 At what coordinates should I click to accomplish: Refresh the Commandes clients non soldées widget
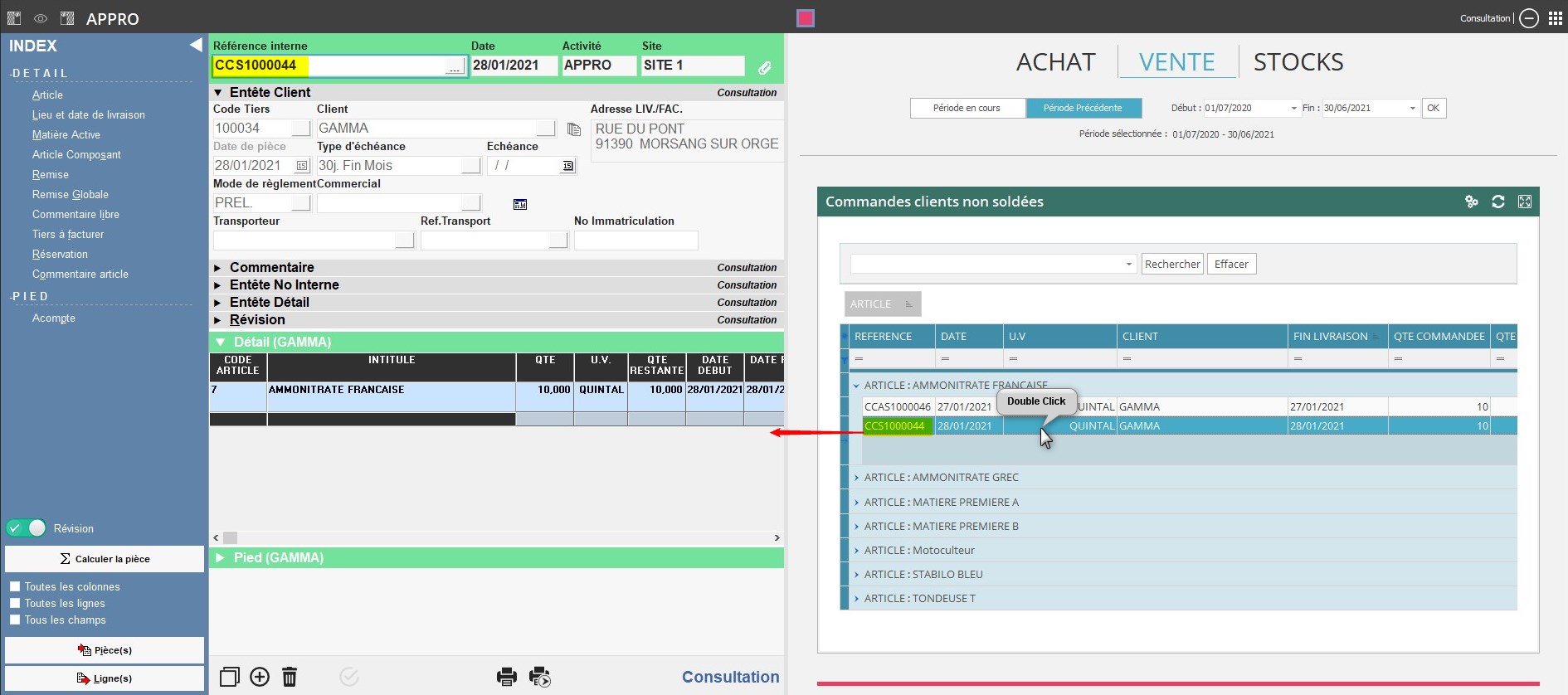coord(1498,202)
